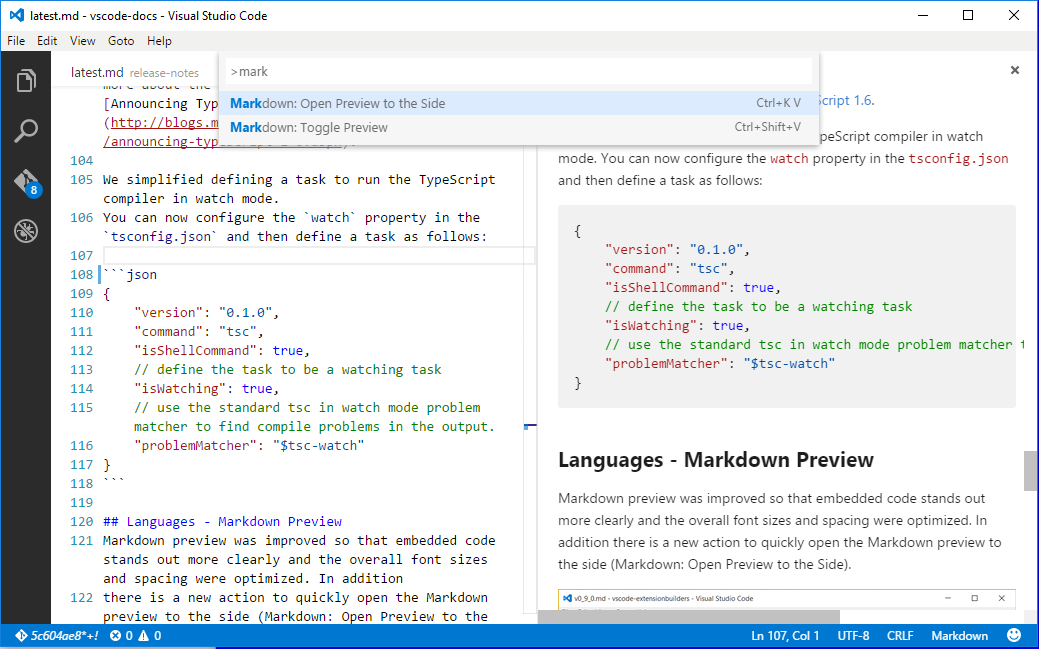Open the Explorer files view

coord(26,81)
